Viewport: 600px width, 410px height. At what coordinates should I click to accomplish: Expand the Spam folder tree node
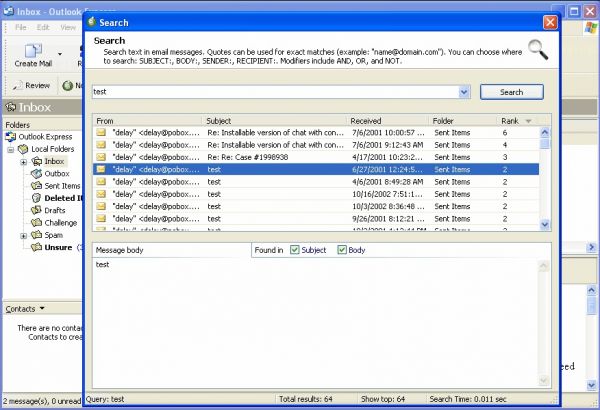[24, 235]
